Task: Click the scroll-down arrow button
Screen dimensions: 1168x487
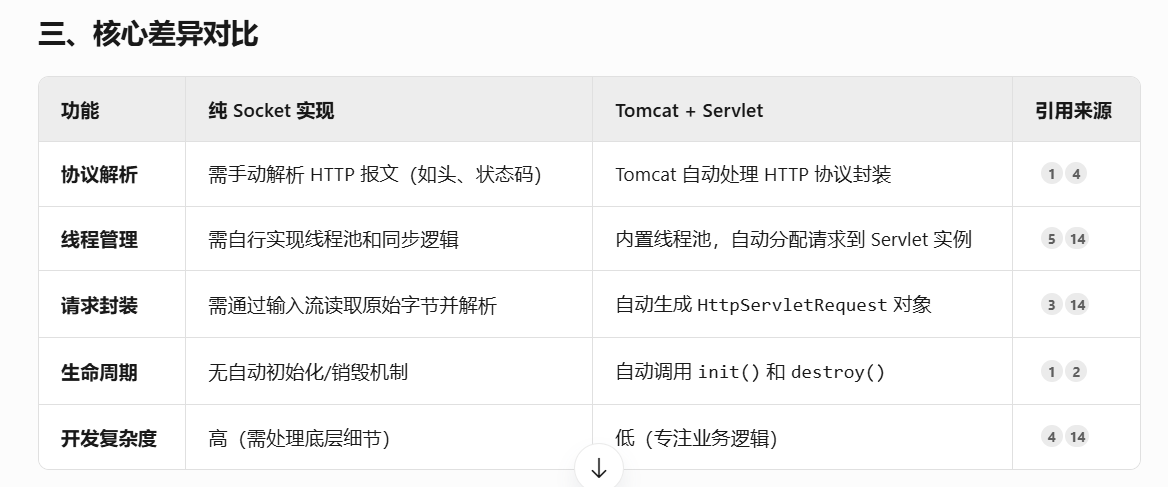Action: pyautogui.click(x=599, y=468)
